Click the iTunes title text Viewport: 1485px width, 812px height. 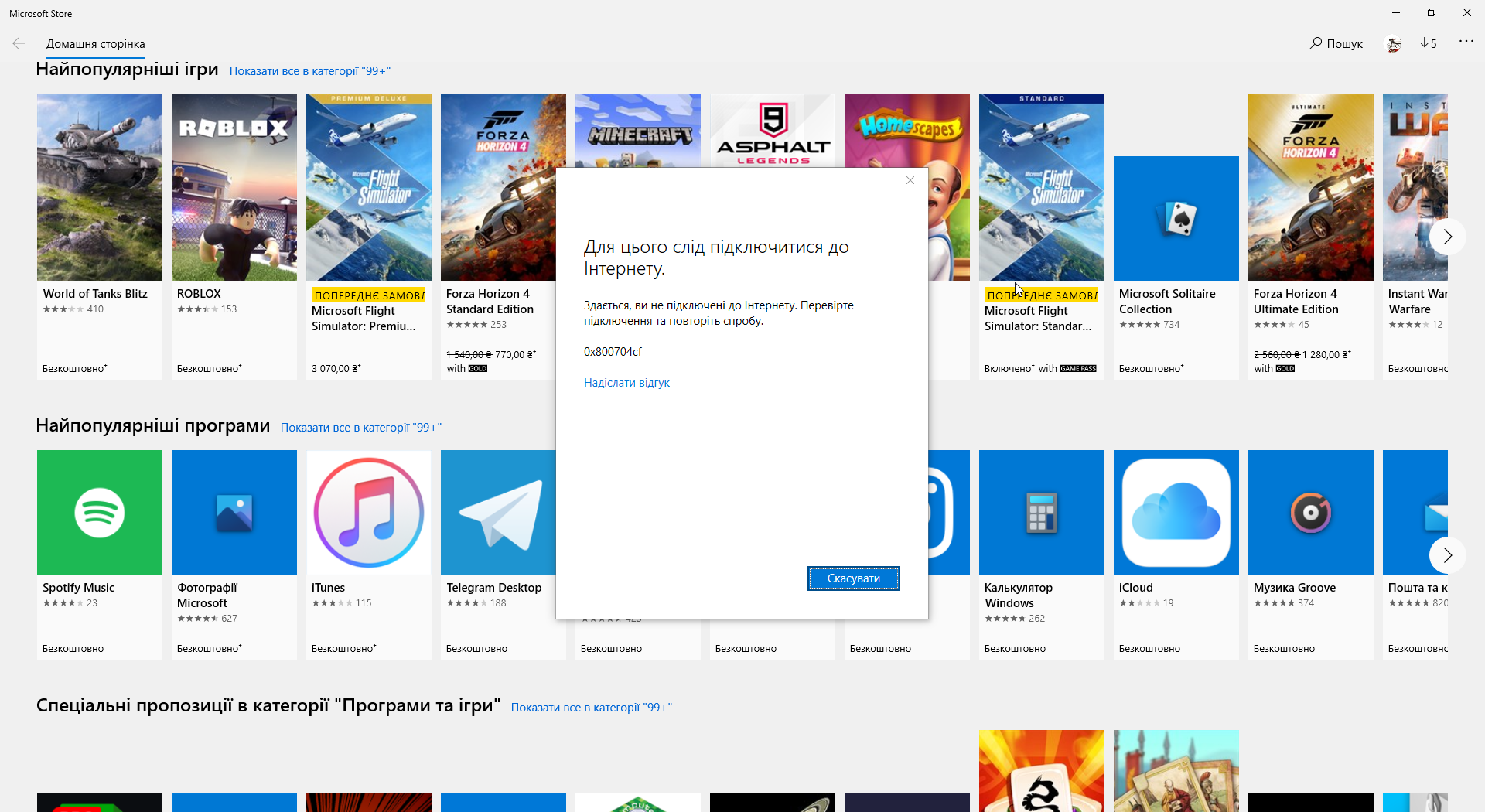click(x=328, y=588)
